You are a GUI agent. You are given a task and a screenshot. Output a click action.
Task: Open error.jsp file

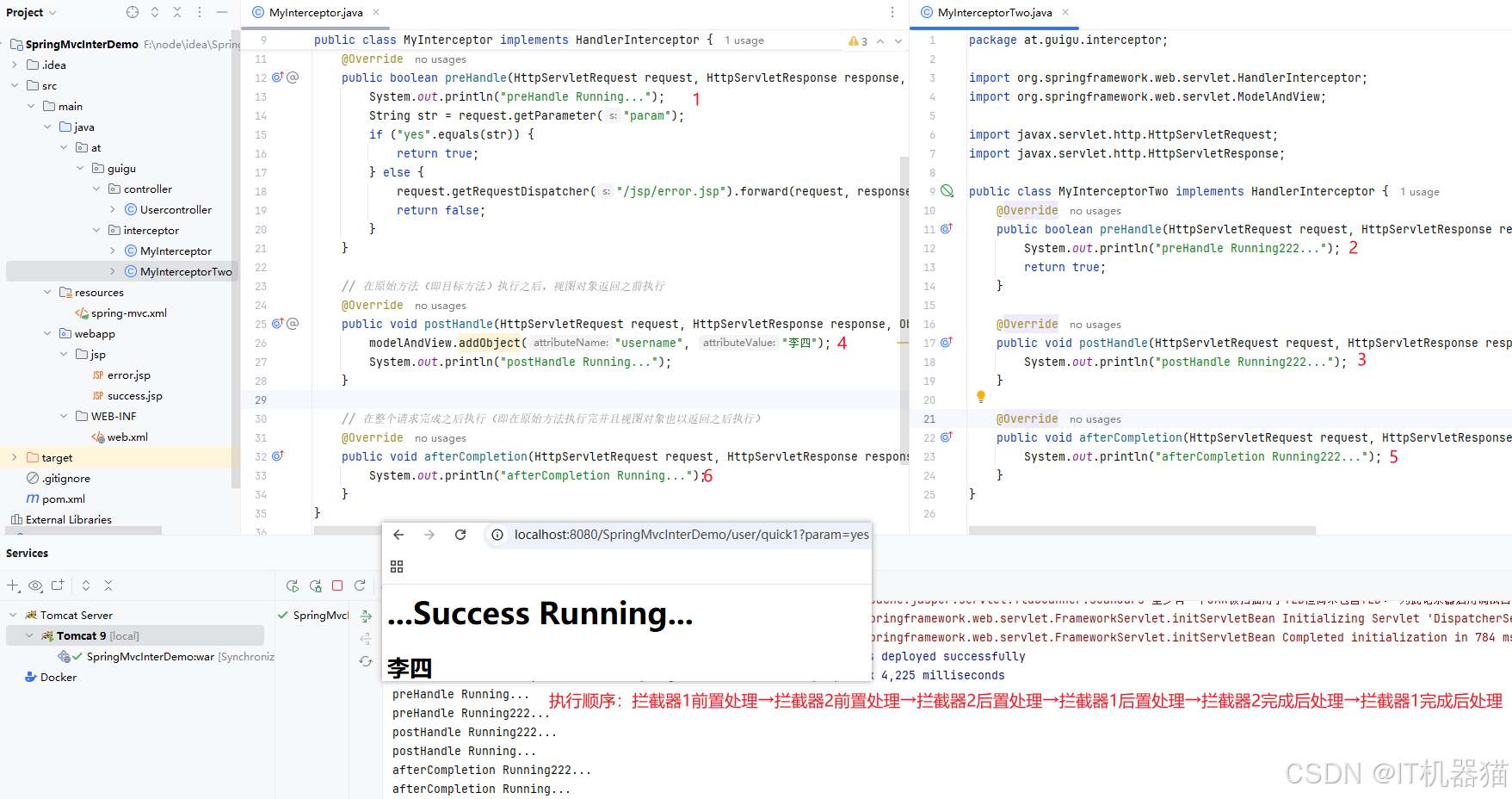click(128, 375)
